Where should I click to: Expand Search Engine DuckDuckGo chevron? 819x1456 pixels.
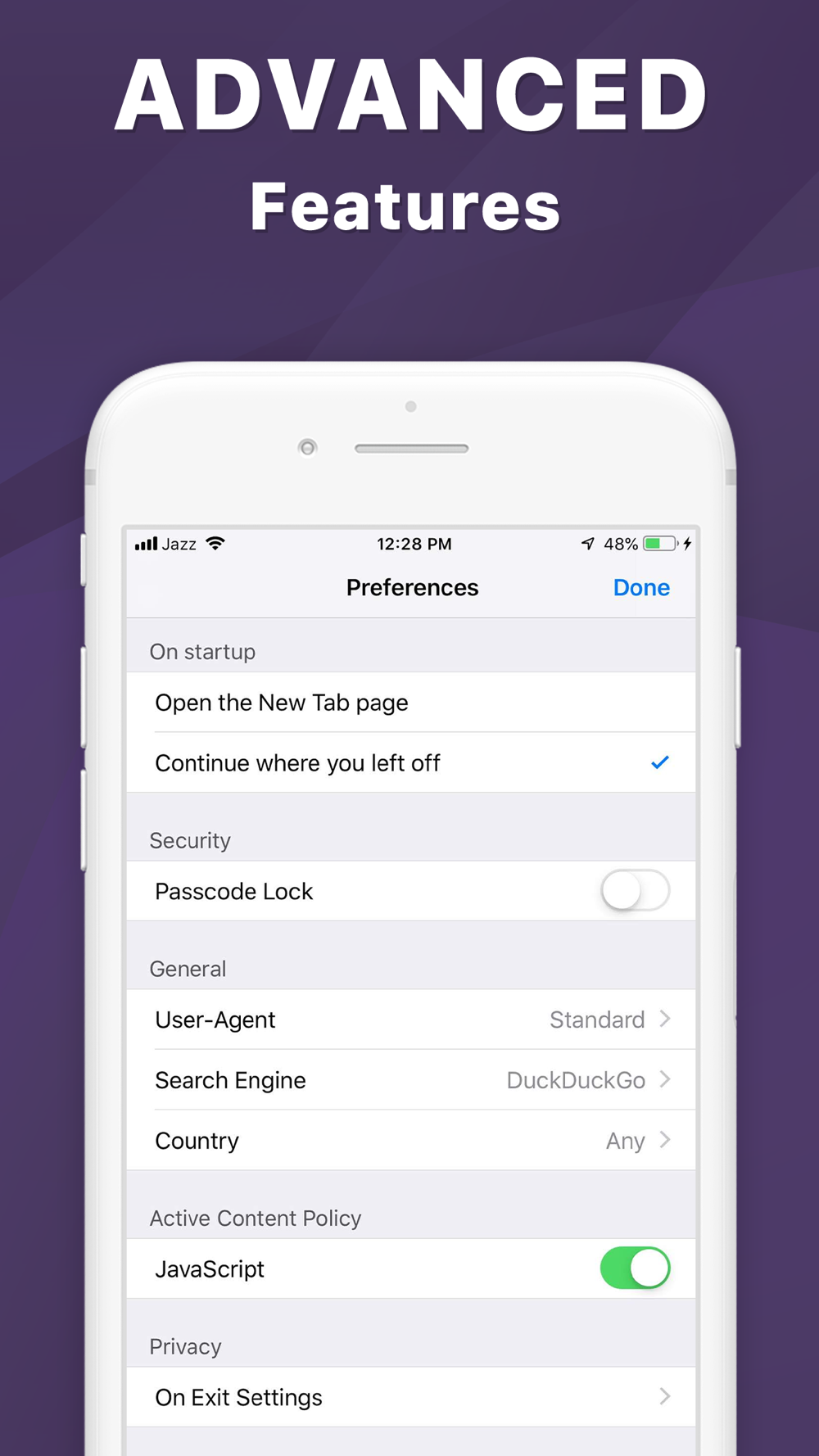pyautogui.click(x=665, y=1079)
